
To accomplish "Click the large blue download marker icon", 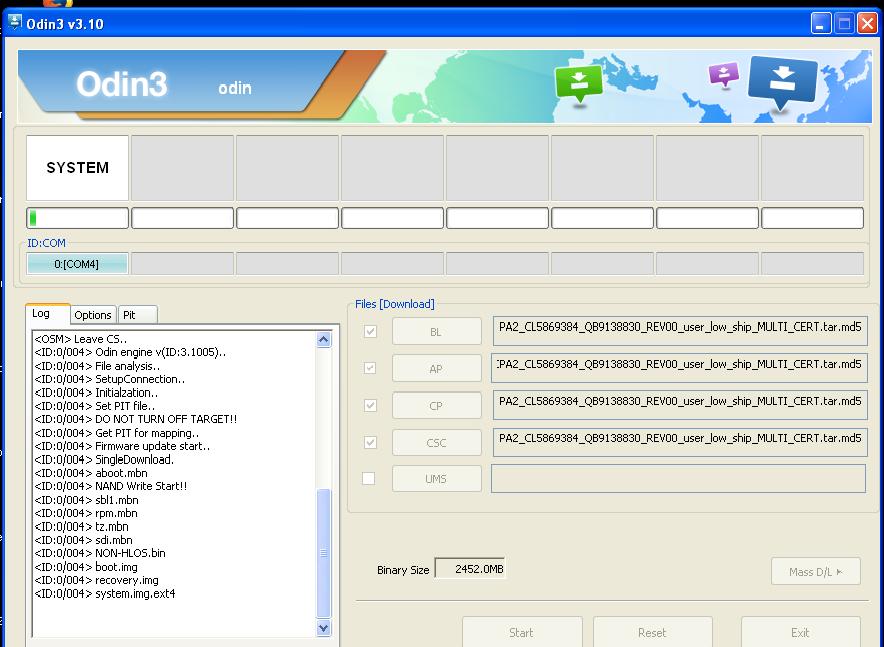I will pos(783,82).
